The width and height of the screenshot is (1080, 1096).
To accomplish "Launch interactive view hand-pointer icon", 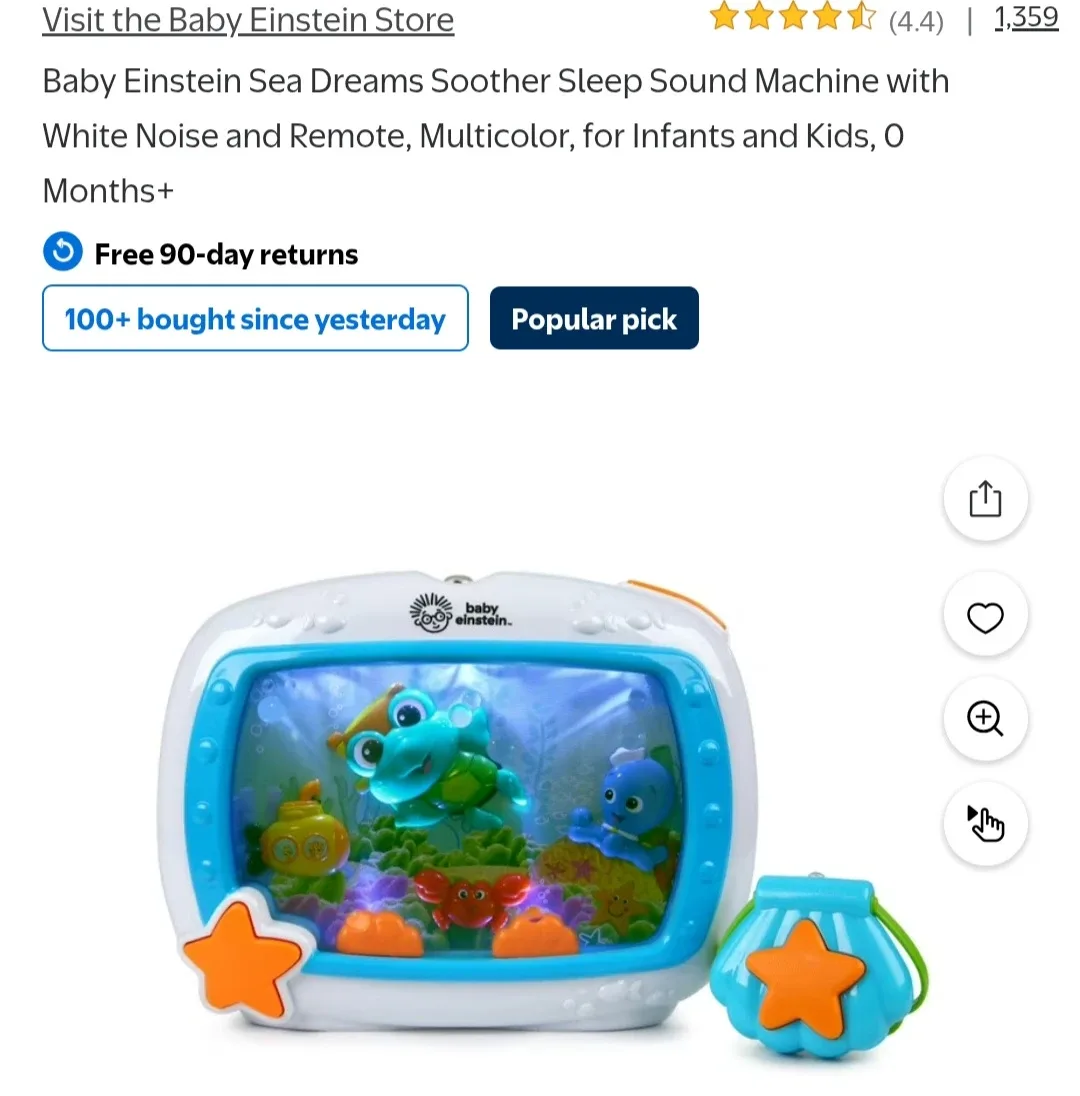I will pos(985,823).
